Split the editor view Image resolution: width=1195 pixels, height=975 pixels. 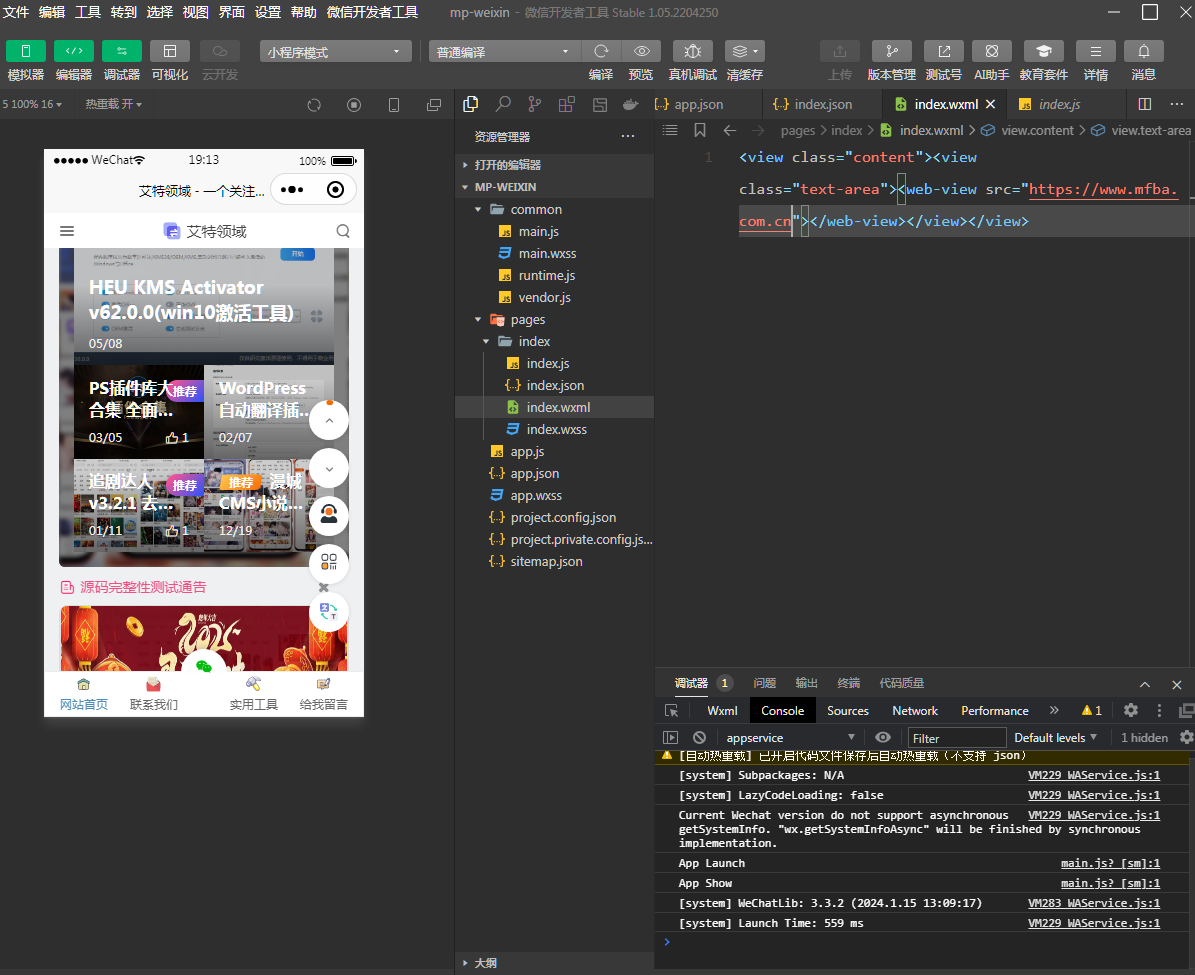(x=1145, y=104)
